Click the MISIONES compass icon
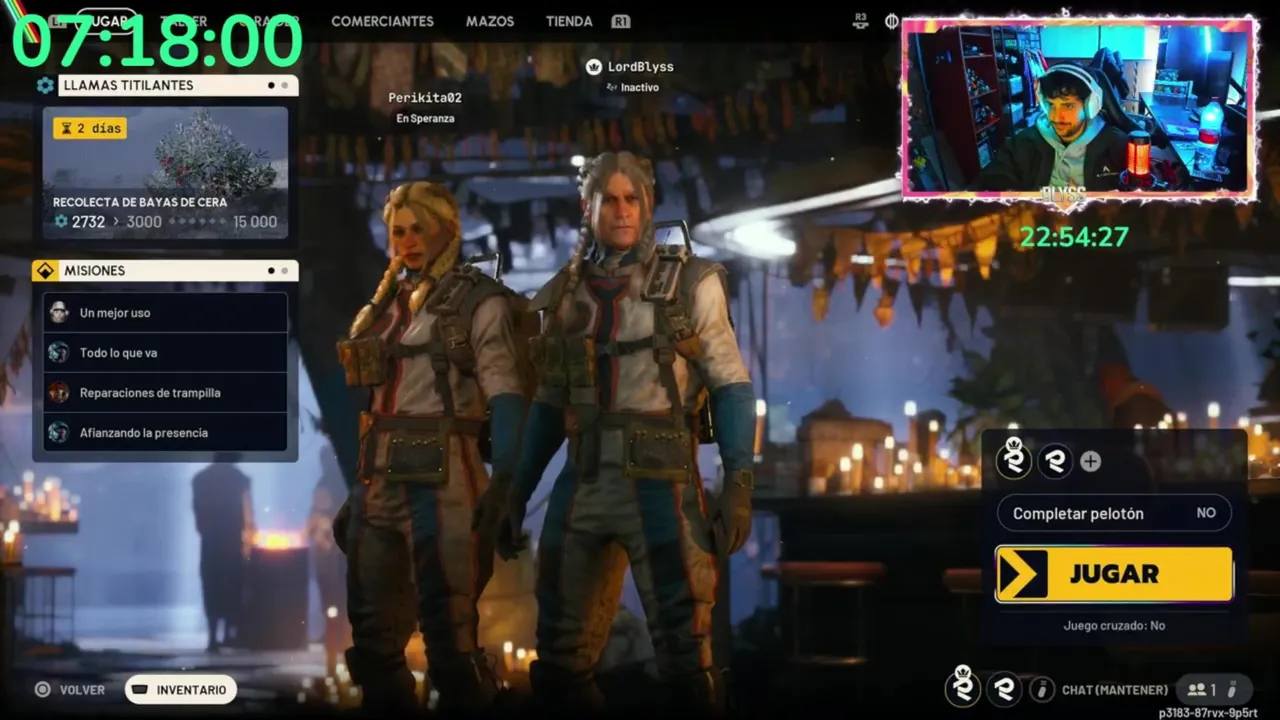This screenshot has width=1280, height=720. (x=45, y=271)
